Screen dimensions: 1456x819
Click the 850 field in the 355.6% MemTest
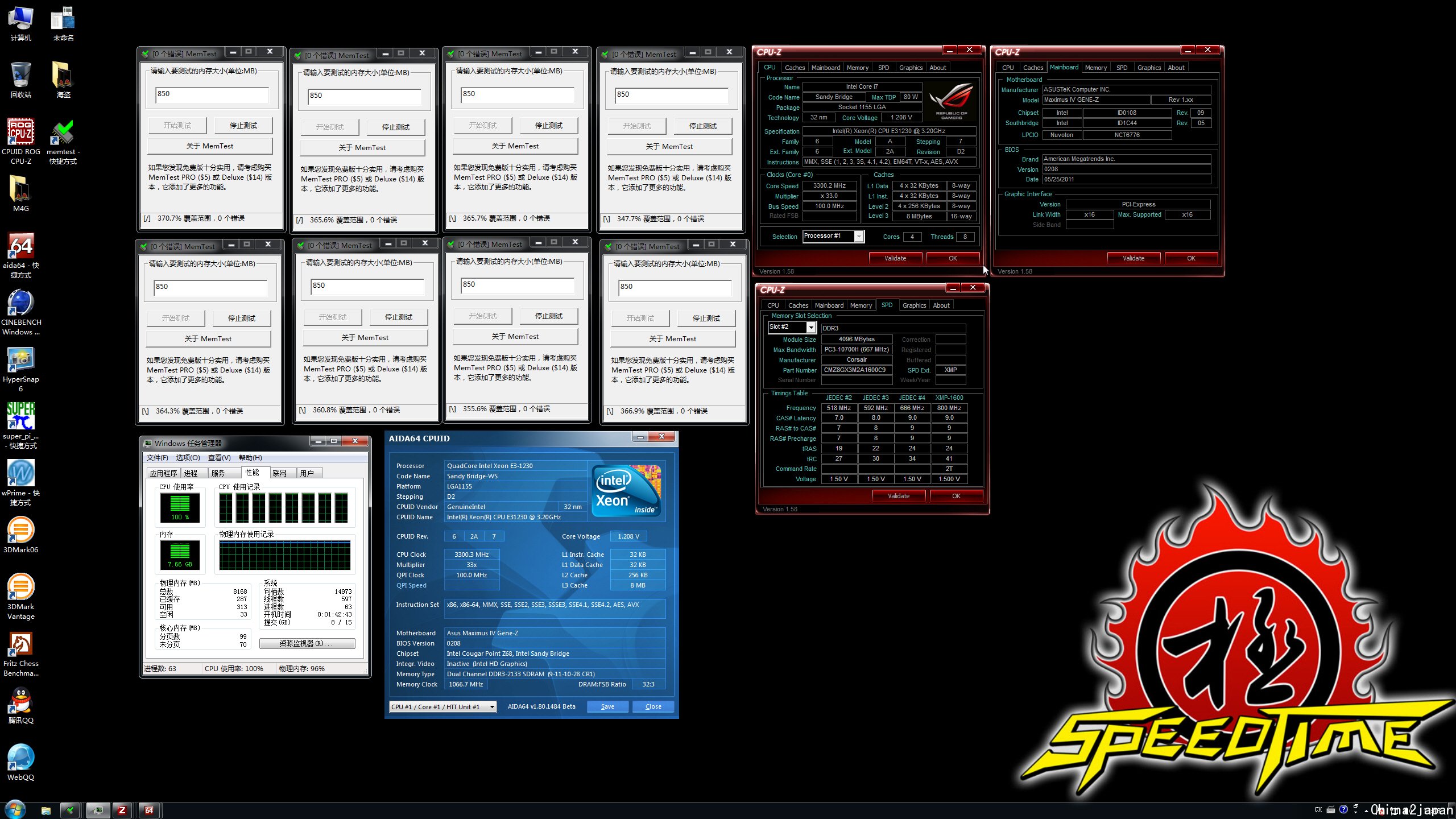point(516,285)
